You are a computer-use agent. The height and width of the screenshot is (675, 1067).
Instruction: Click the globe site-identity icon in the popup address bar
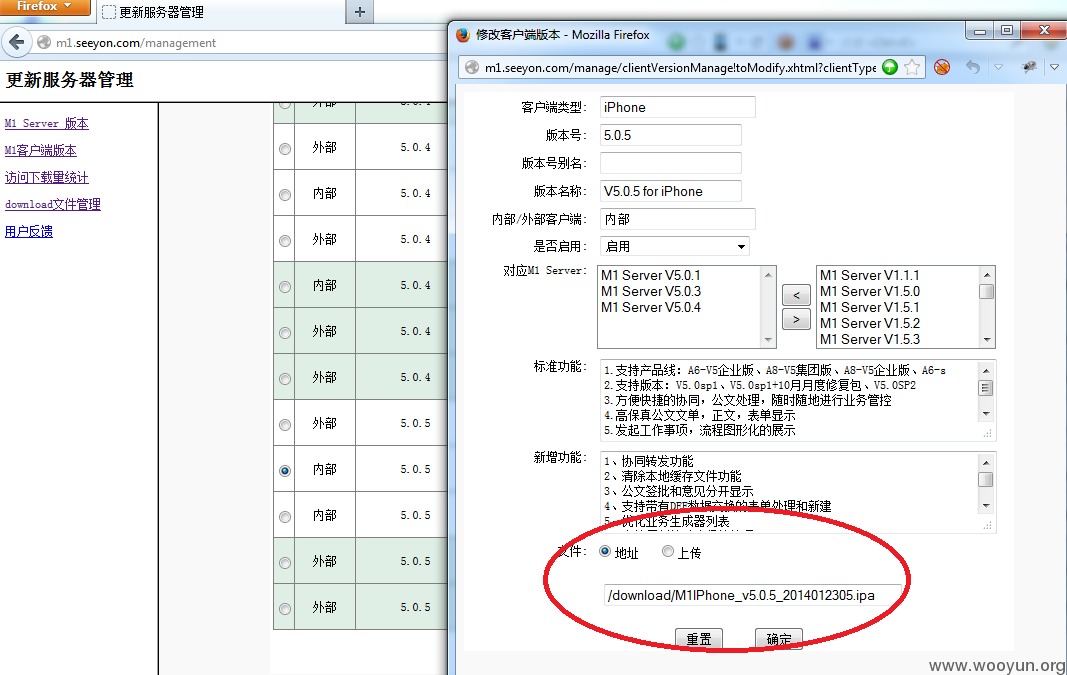pos(472,67)
